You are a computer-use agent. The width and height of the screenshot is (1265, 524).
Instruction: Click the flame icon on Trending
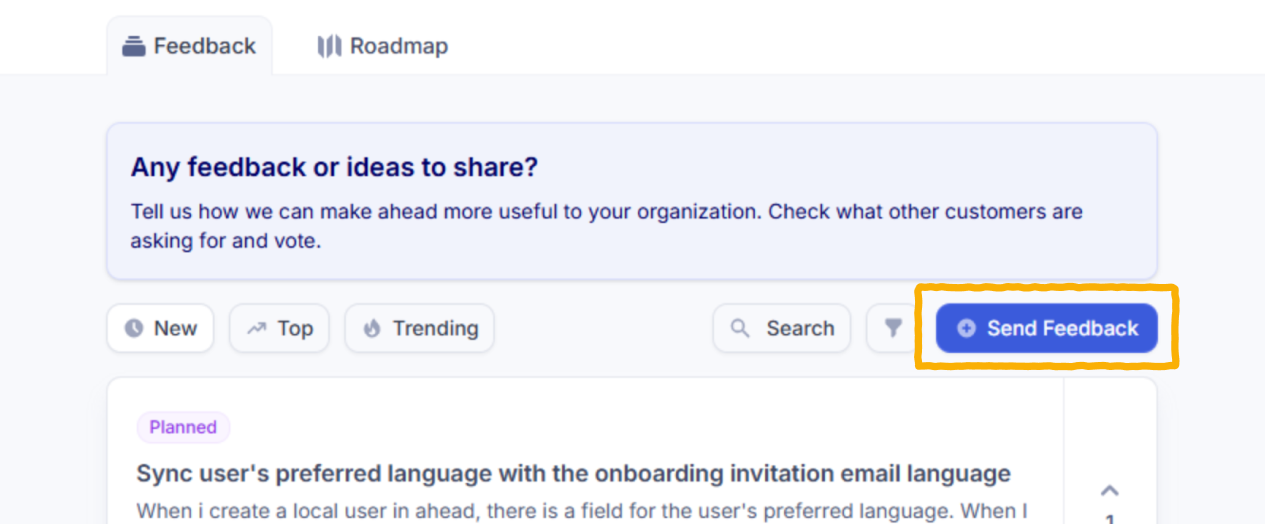tap(372, 328)
